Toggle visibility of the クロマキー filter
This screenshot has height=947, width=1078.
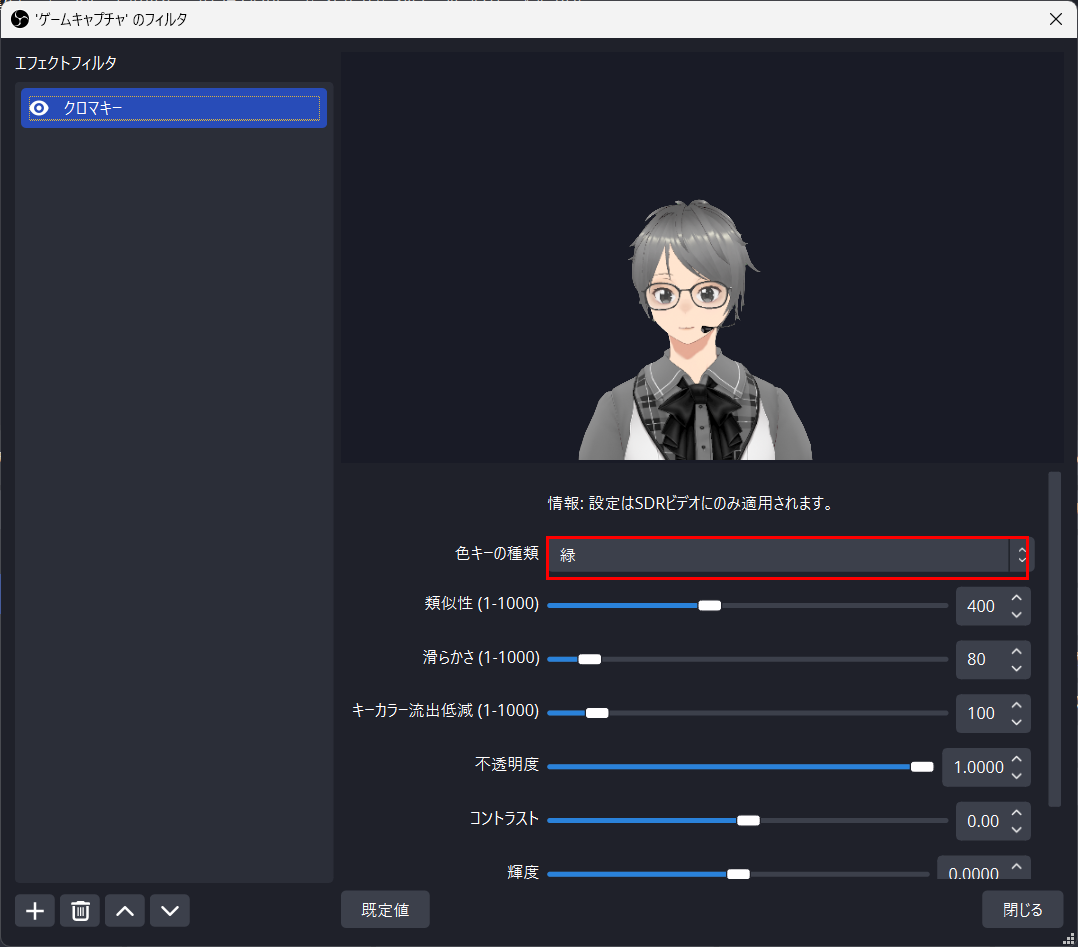(39, 108)
